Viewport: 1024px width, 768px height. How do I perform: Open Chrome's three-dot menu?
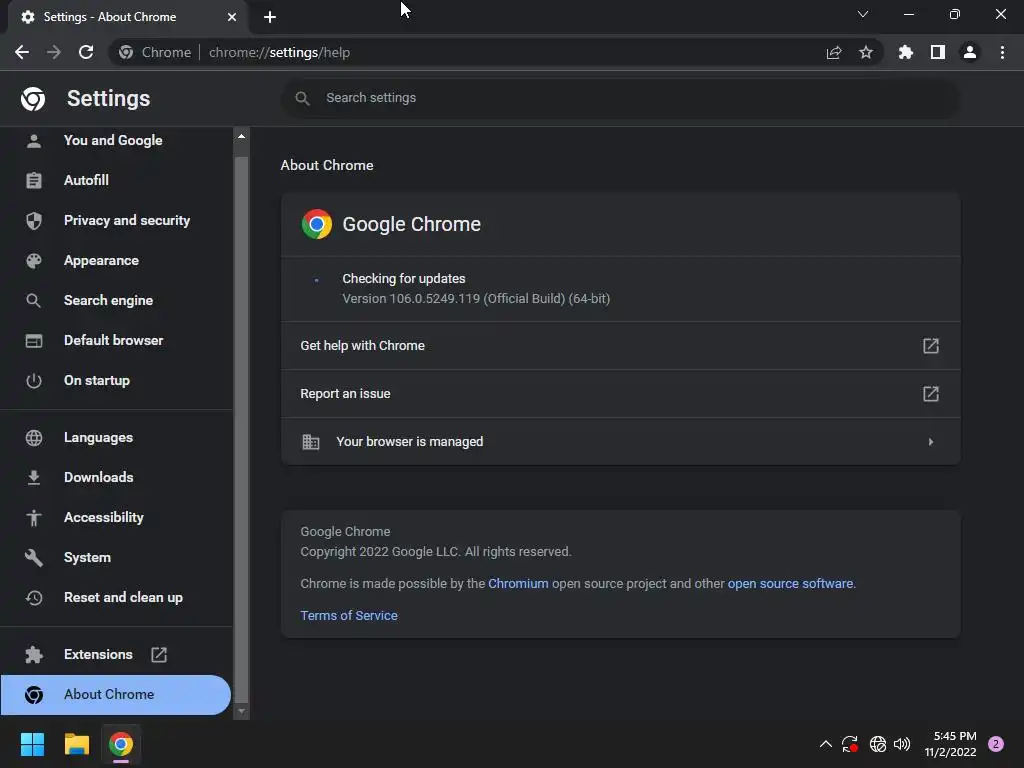1002,52
